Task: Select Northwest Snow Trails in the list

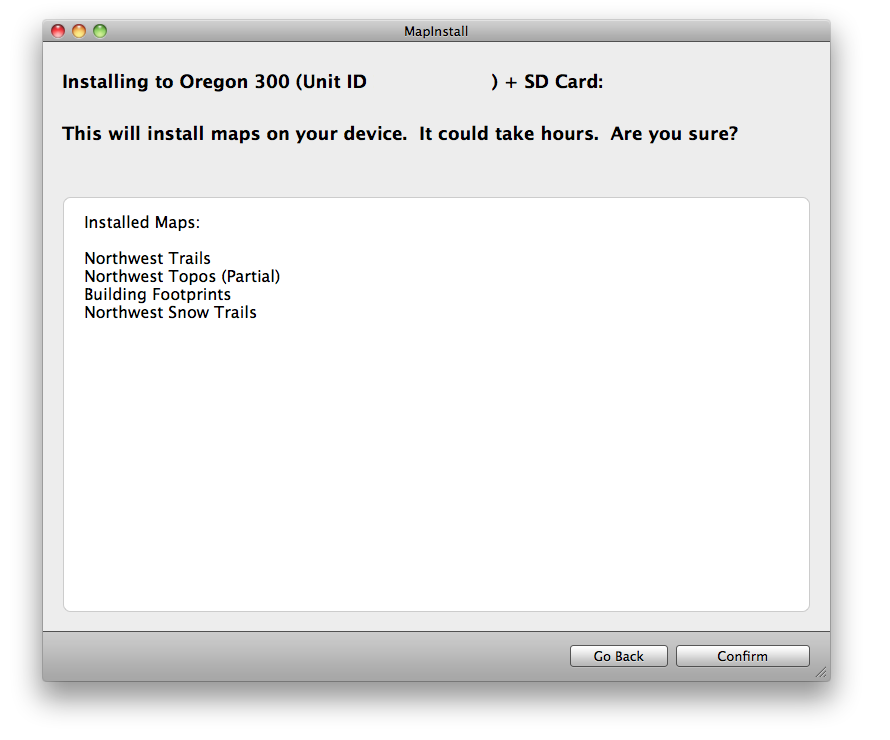Action: pos(170,312)
